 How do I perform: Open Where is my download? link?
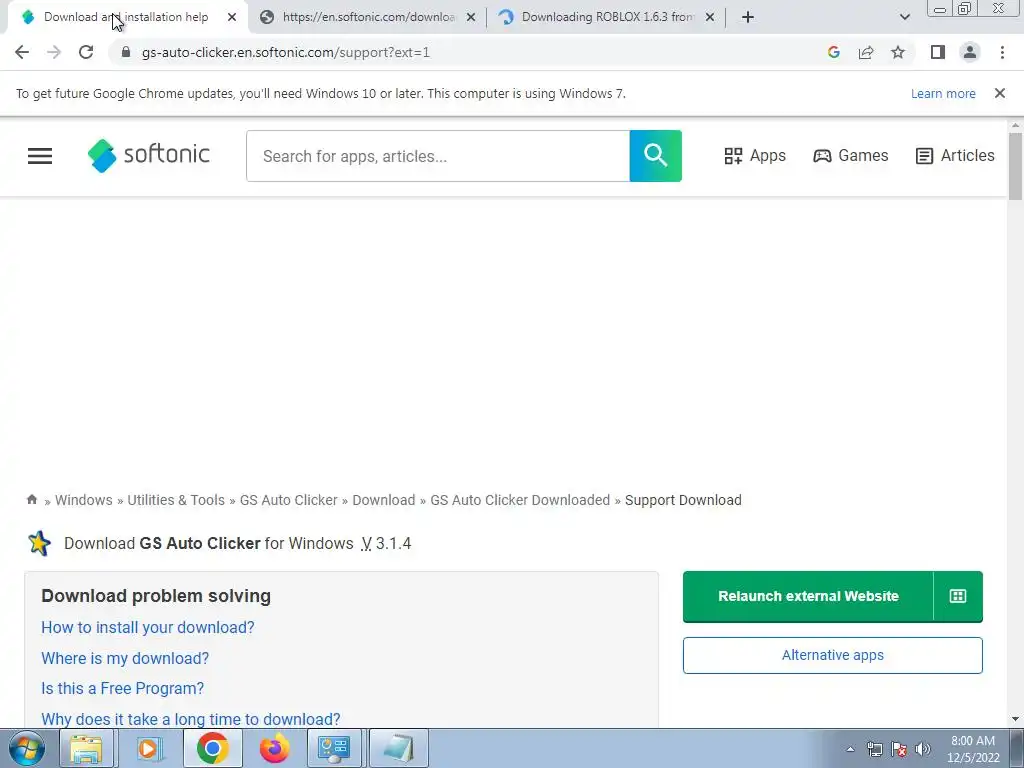pyautogui.click(x=125, y=658)
